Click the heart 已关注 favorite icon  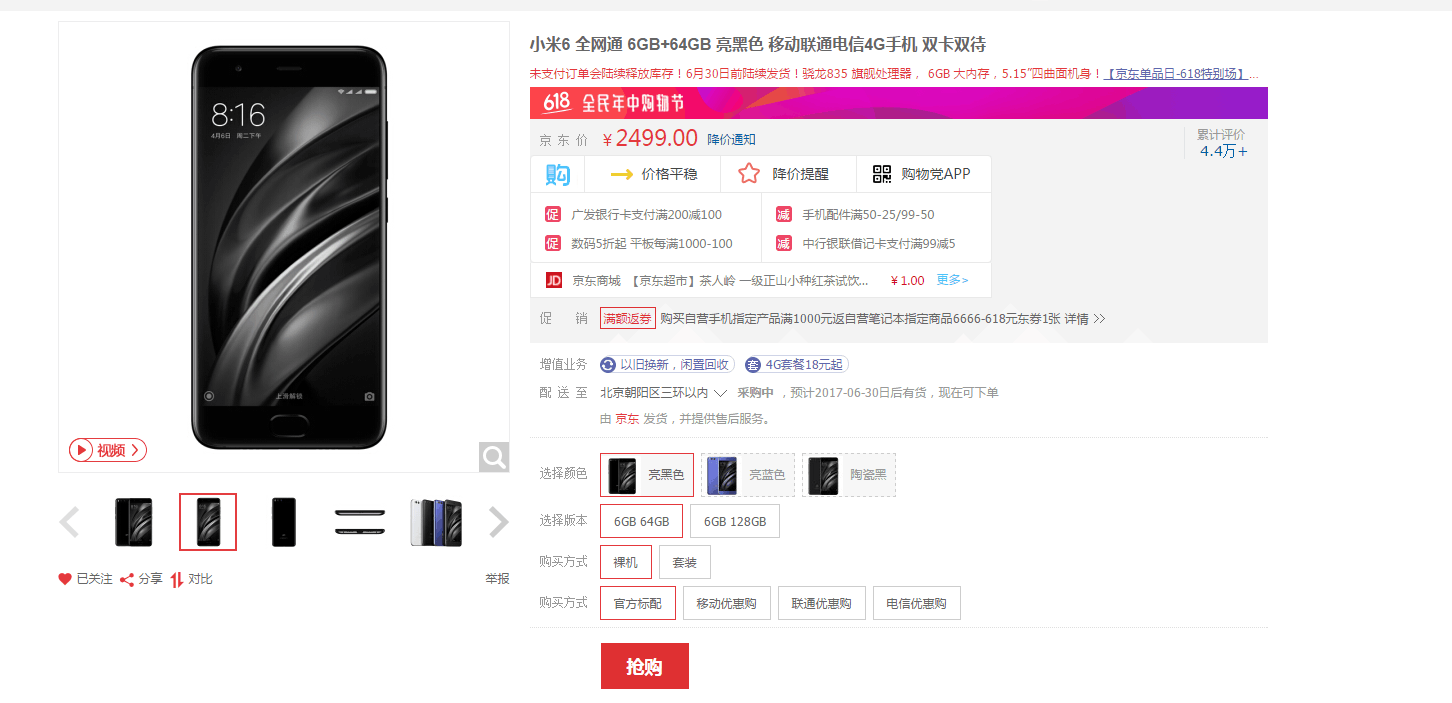(x=65, y=579)
